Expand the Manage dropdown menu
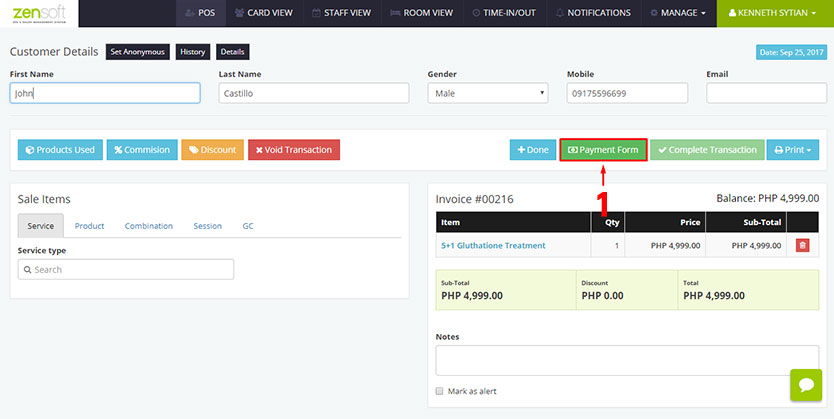834x419 pixels. (x=679, y=13)
